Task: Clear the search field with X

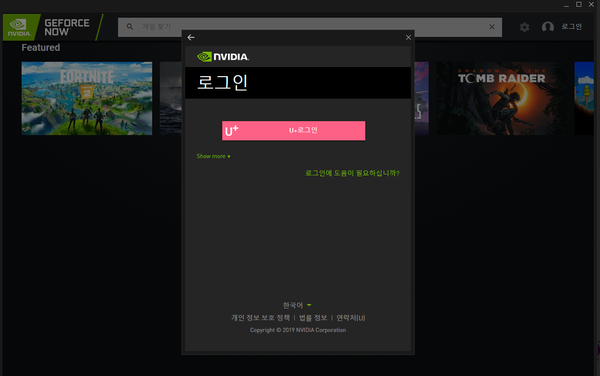Action: tap(492, 27)
